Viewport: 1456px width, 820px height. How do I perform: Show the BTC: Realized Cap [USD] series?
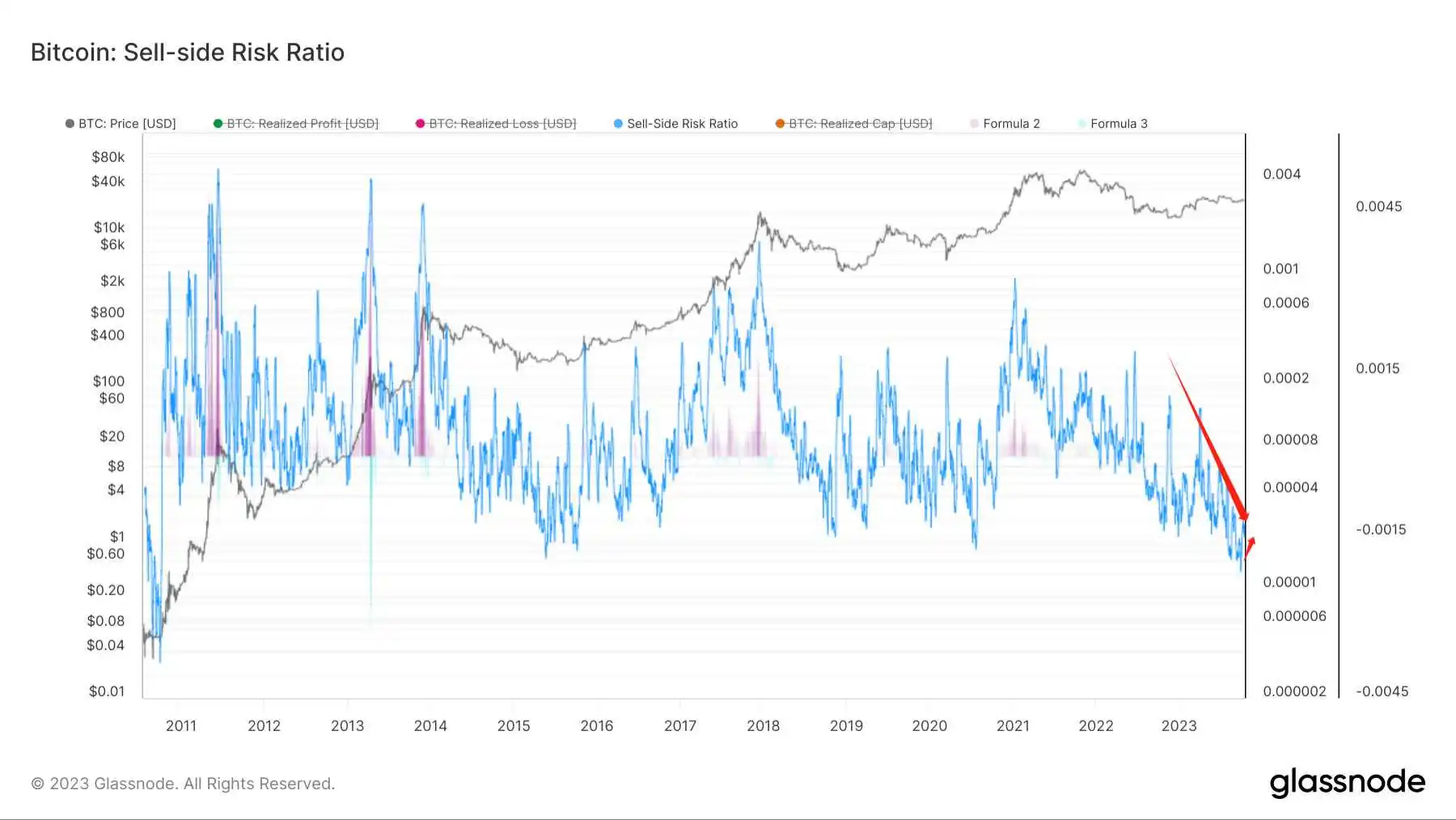860,124
